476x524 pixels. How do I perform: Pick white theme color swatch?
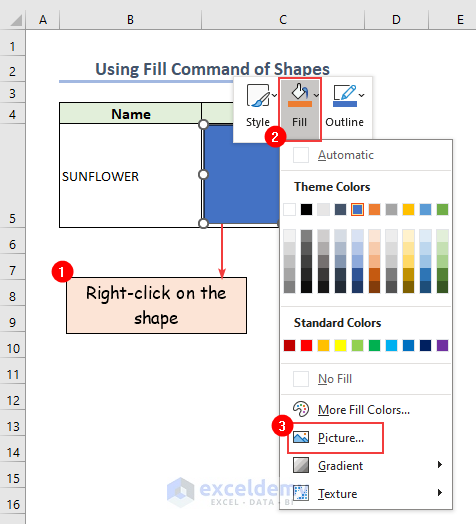[289, 210]
